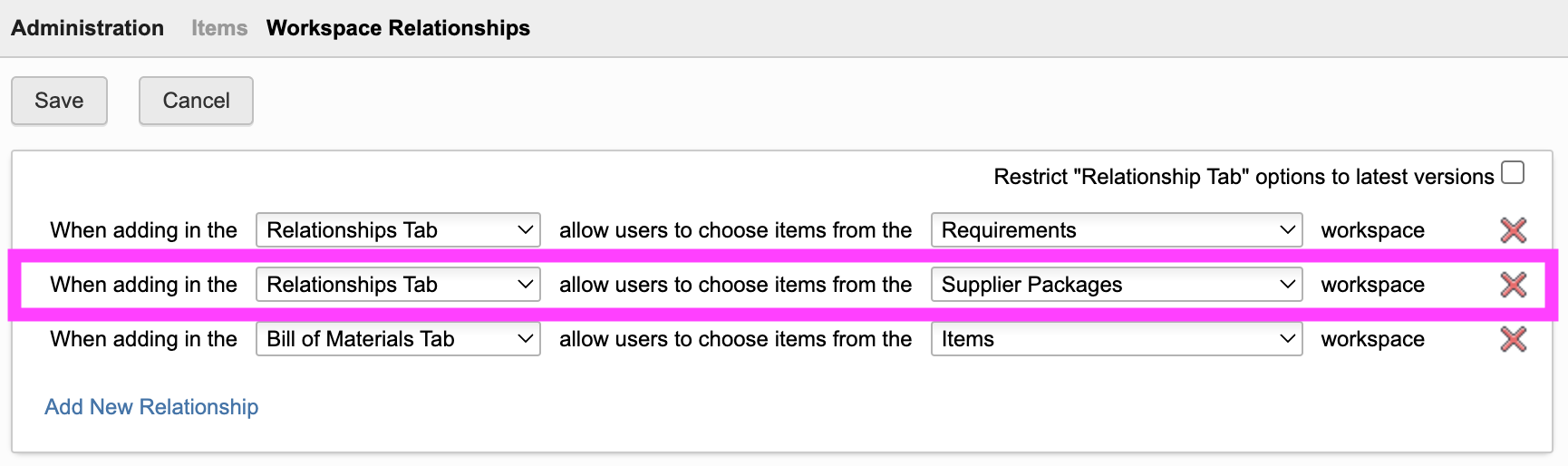Click the 'Restrict Relationship Tab options' label text

(x=1244, y=177)
